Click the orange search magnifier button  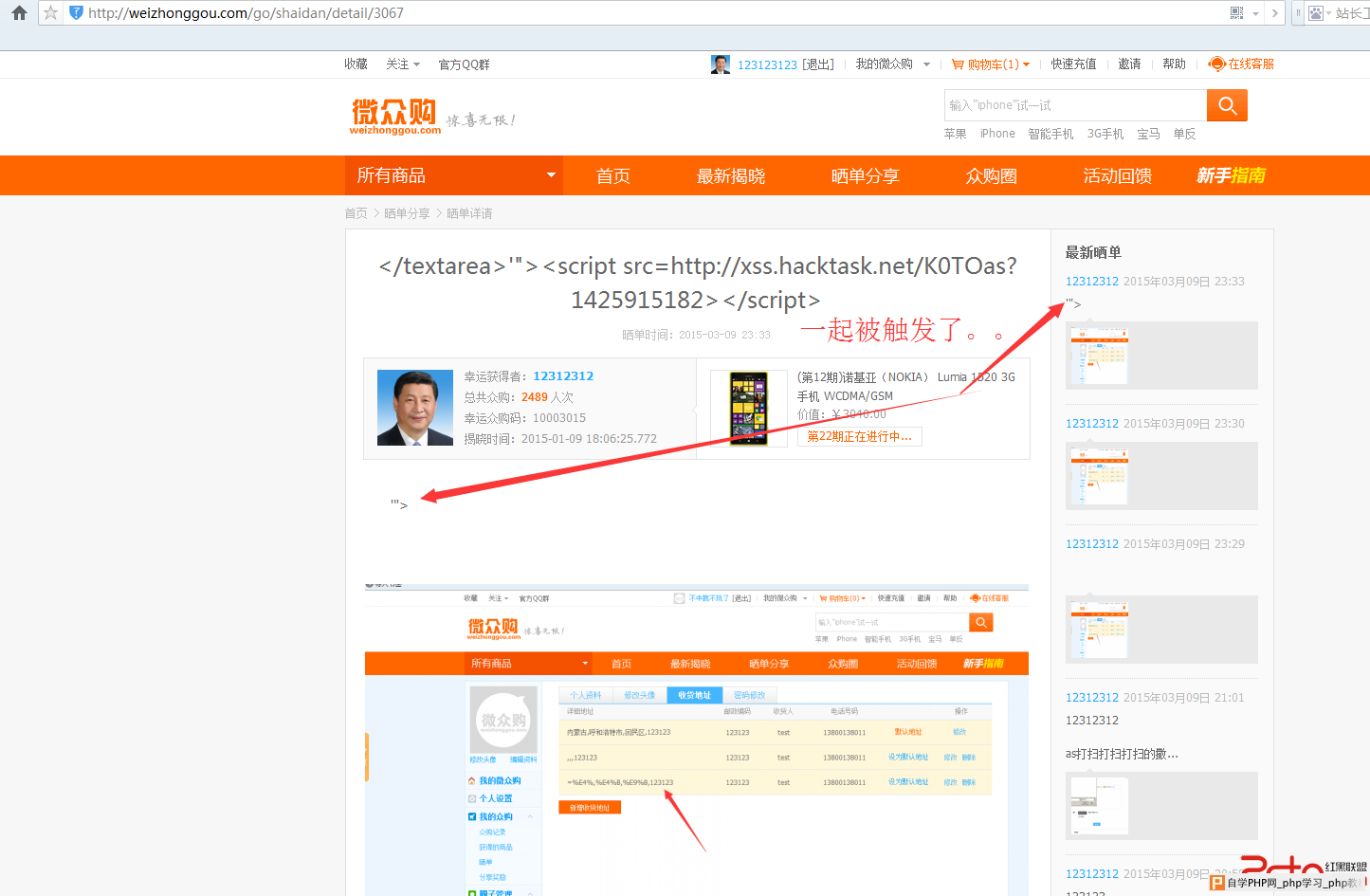[x=1227, y=105]
